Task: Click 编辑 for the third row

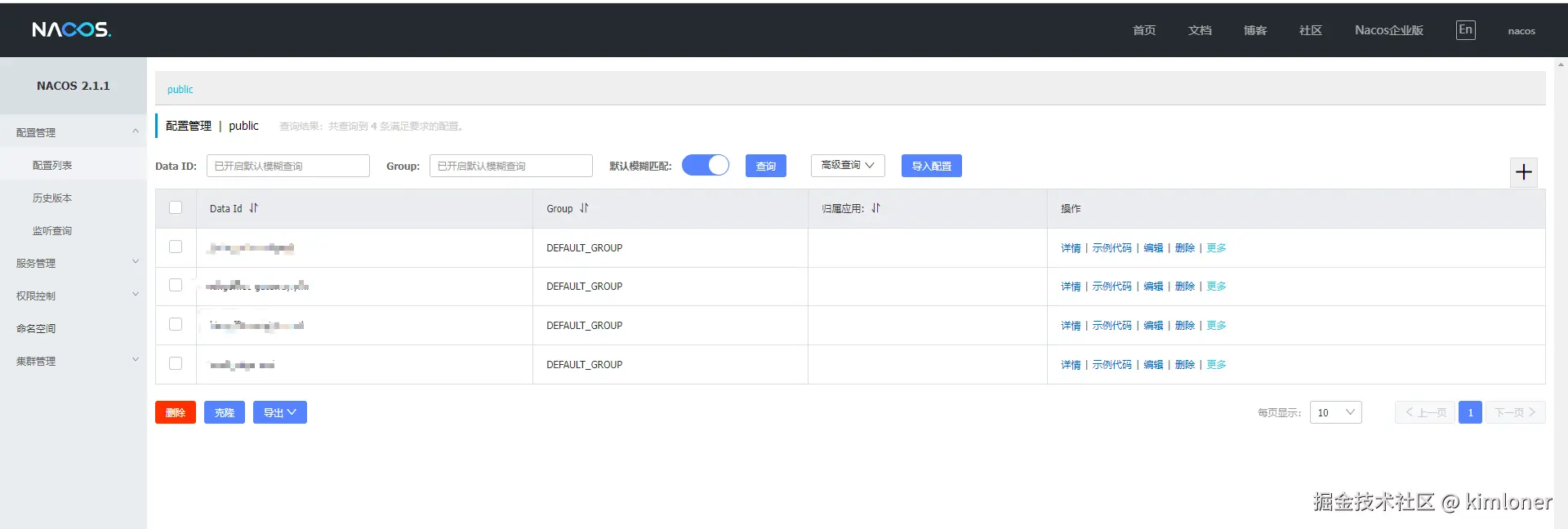Action: [1153, 325]
